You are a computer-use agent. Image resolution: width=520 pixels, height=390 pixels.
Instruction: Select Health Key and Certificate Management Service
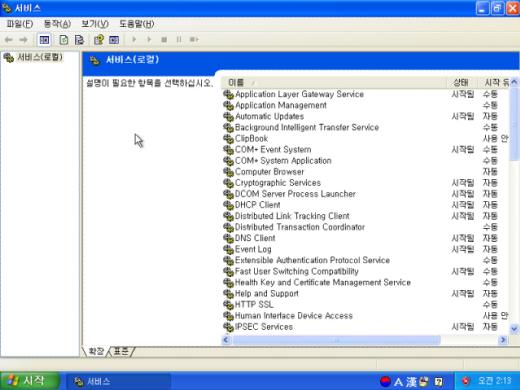(323, 282)
